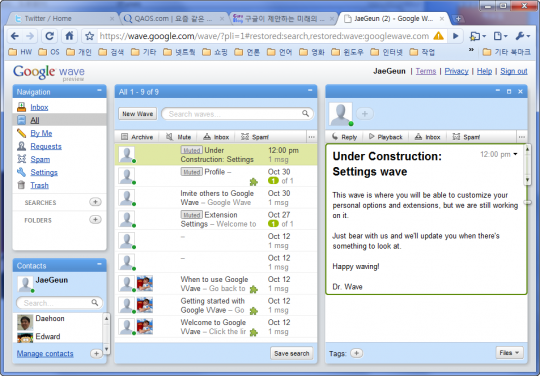
Task: Open the Trash navigation link
Action: 40,185
